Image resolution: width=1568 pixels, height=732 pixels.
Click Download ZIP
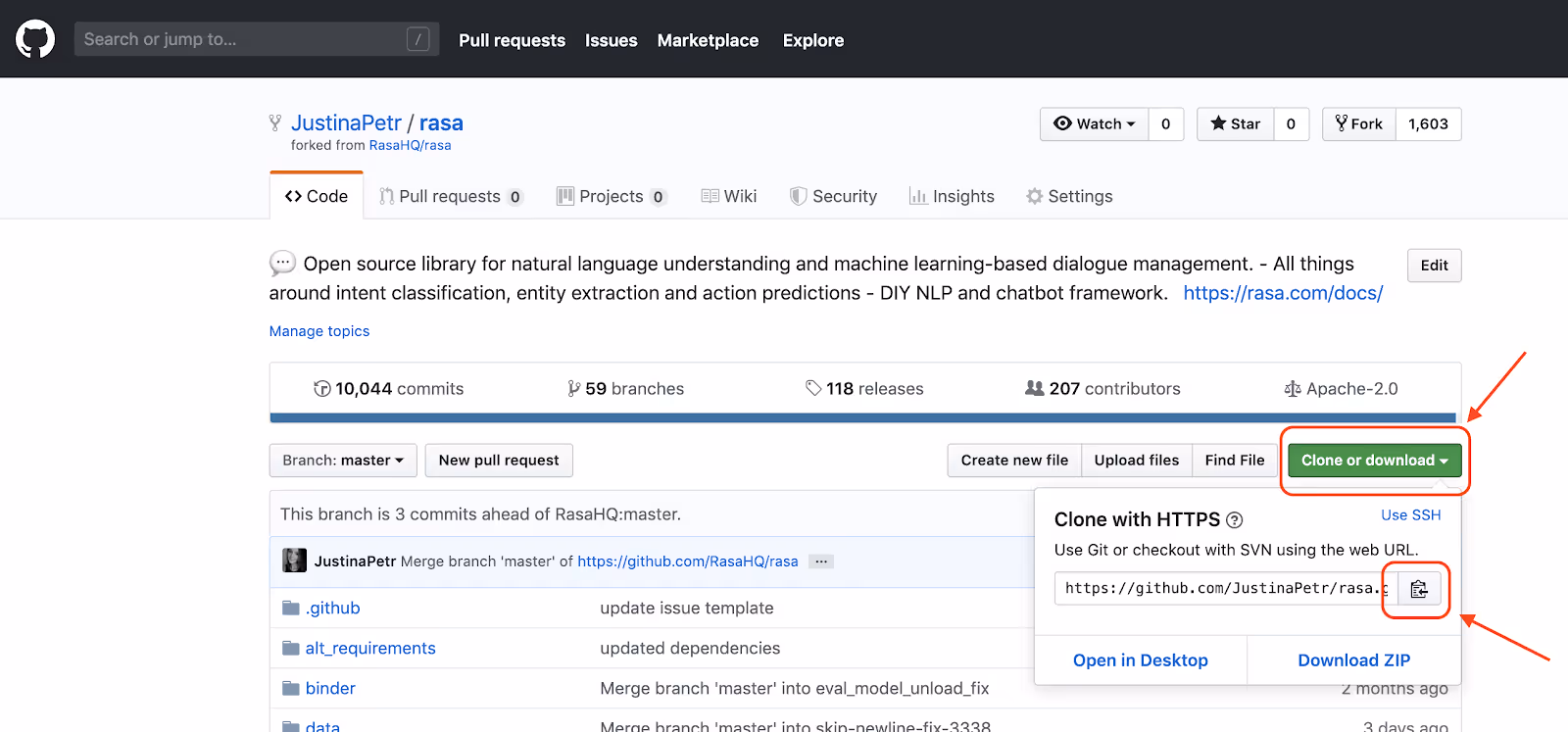[x=1354, y=660]
